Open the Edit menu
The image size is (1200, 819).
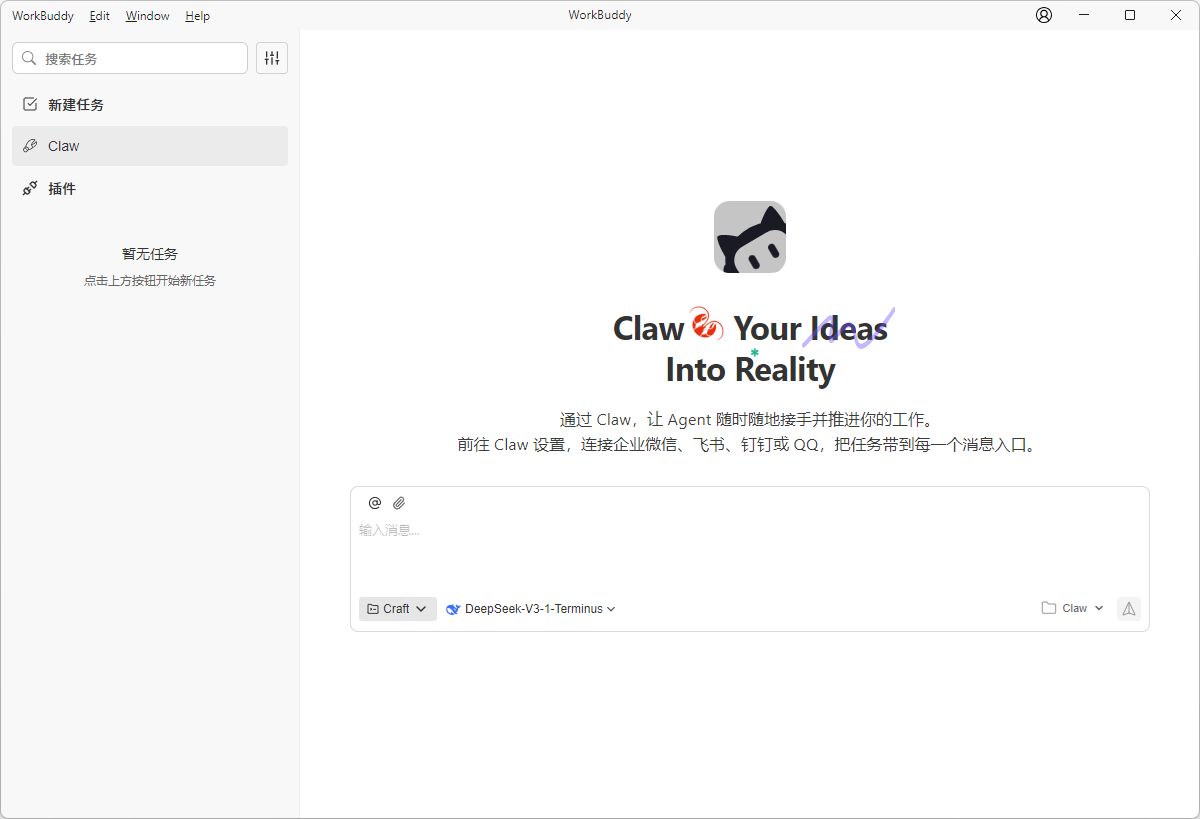pyautogui.click(x=99, y=16)
